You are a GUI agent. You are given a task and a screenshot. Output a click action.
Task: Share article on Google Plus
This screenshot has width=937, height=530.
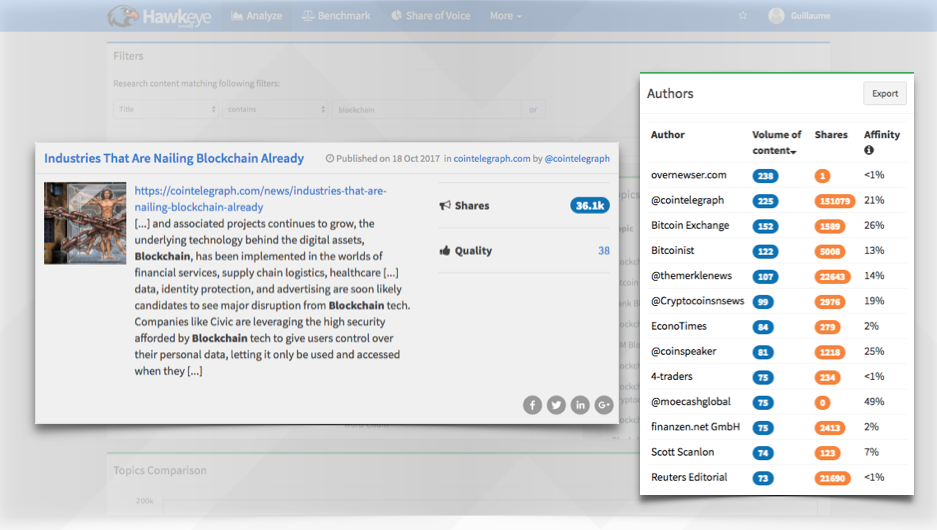click(x=604, y=405)
